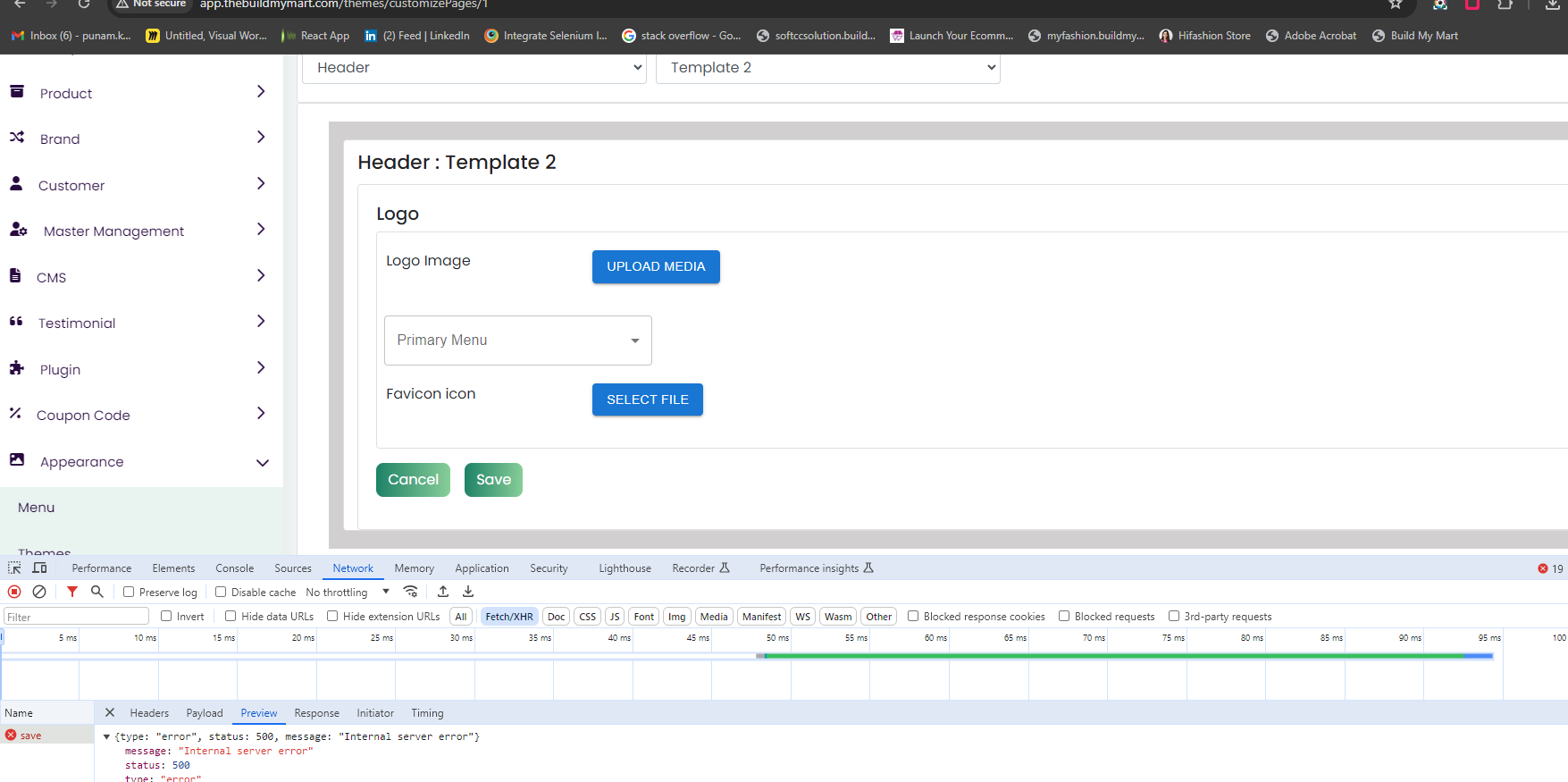Click the browser address bar URL

(343, 4)
